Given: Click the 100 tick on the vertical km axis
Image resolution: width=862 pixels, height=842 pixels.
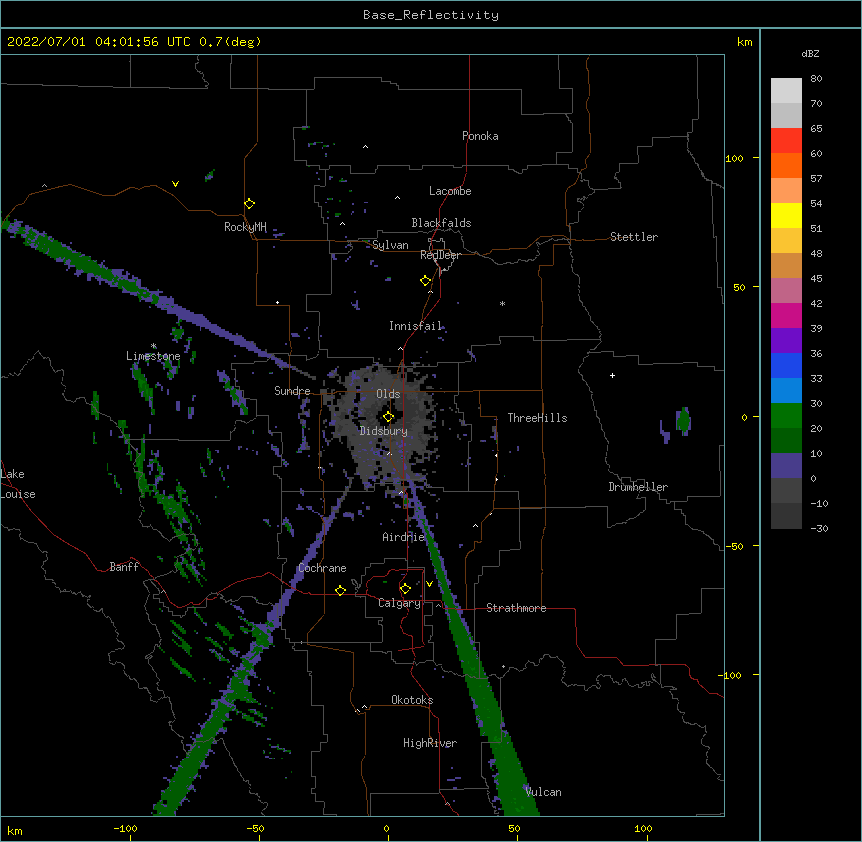Looking at the screenshot, I should click(x=734, y=158).
